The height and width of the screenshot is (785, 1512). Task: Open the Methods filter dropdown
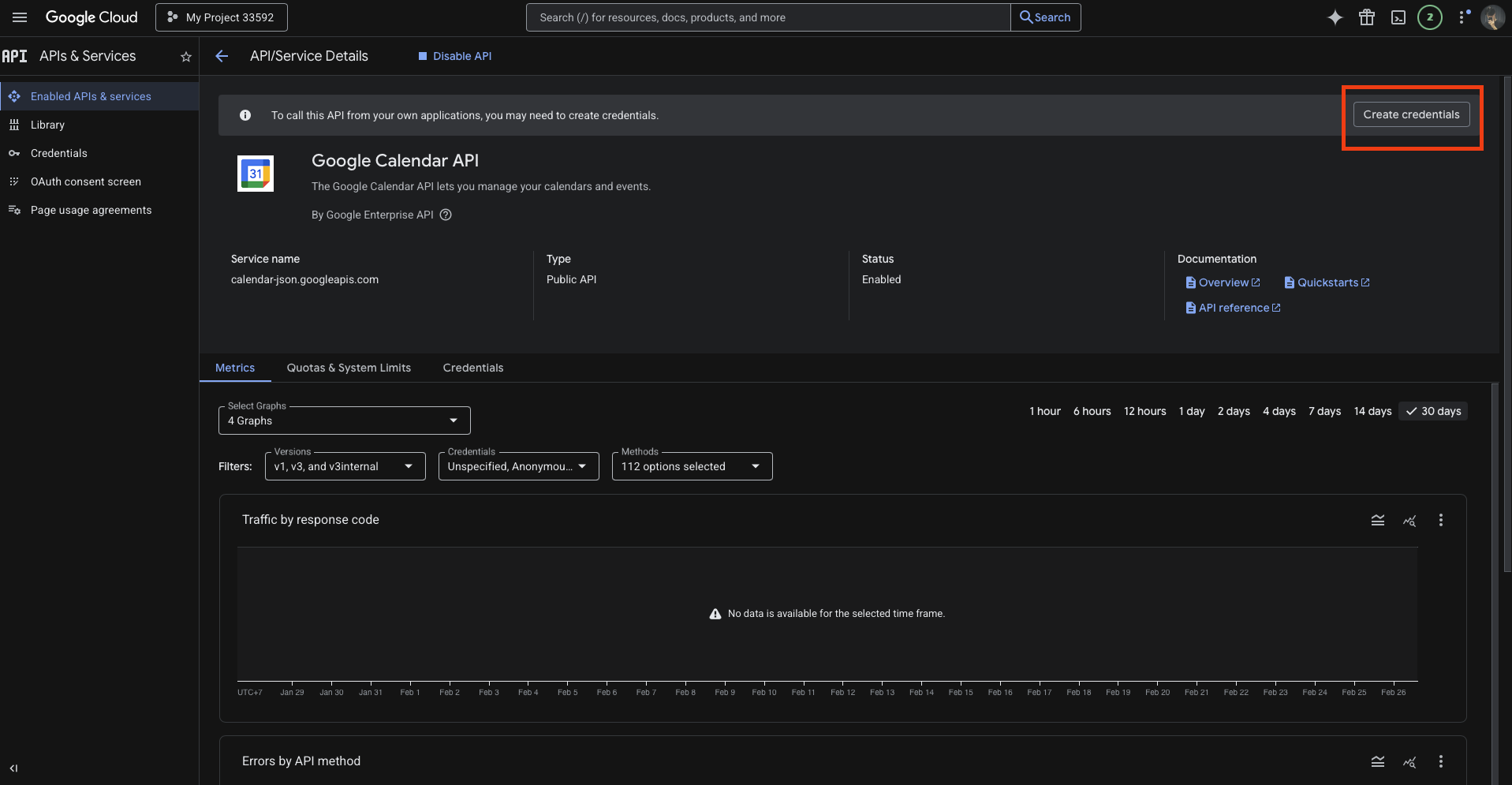tap(692, 466)
